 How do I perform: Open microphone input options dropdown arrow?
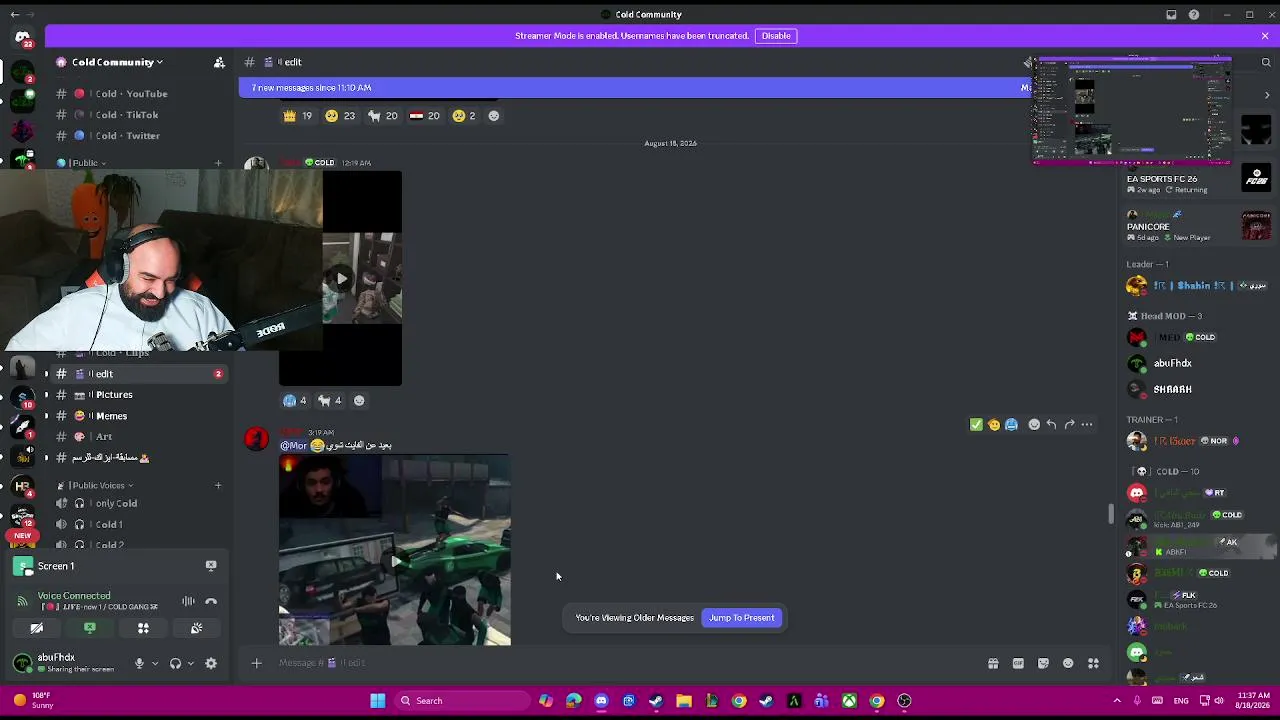[x=154, y=663]
